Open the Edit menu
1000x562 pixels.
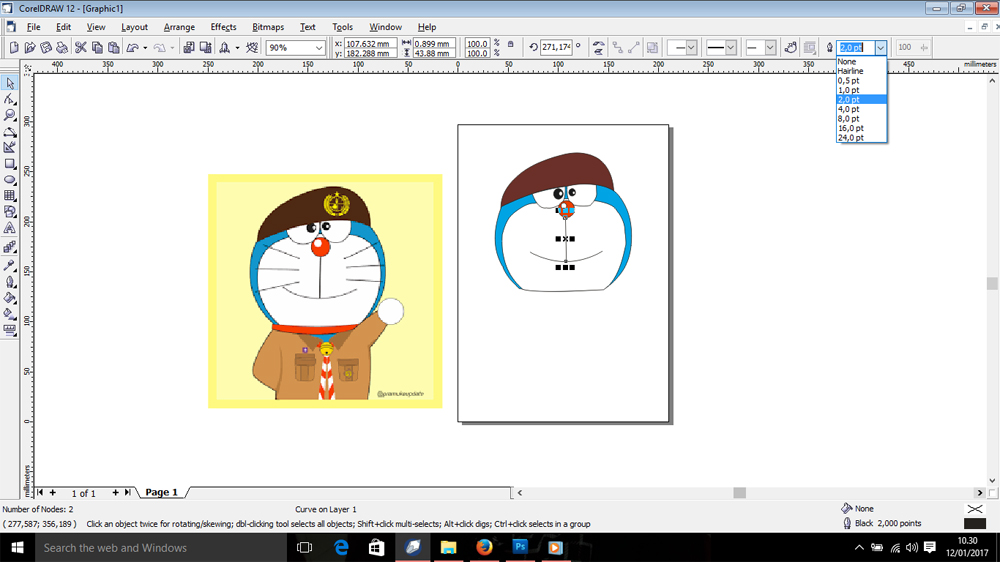[x=63, y=27]
